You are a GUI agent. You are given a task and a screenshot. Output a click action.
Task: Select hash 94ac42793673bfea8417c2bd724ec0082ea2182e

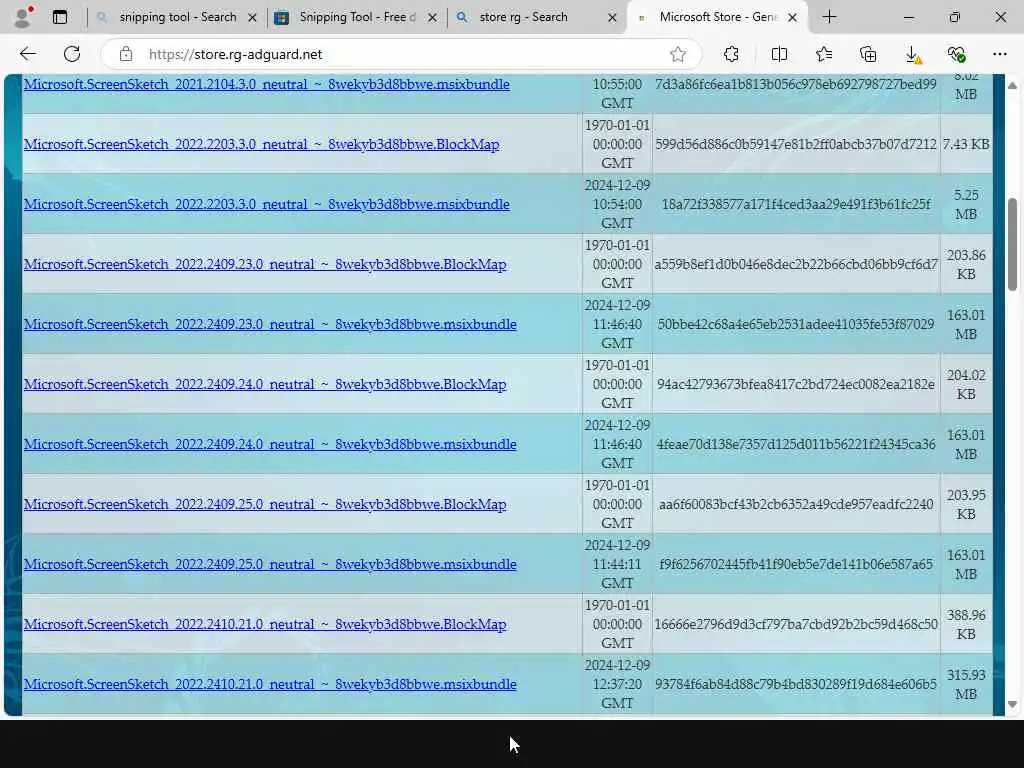pos(795,385)
